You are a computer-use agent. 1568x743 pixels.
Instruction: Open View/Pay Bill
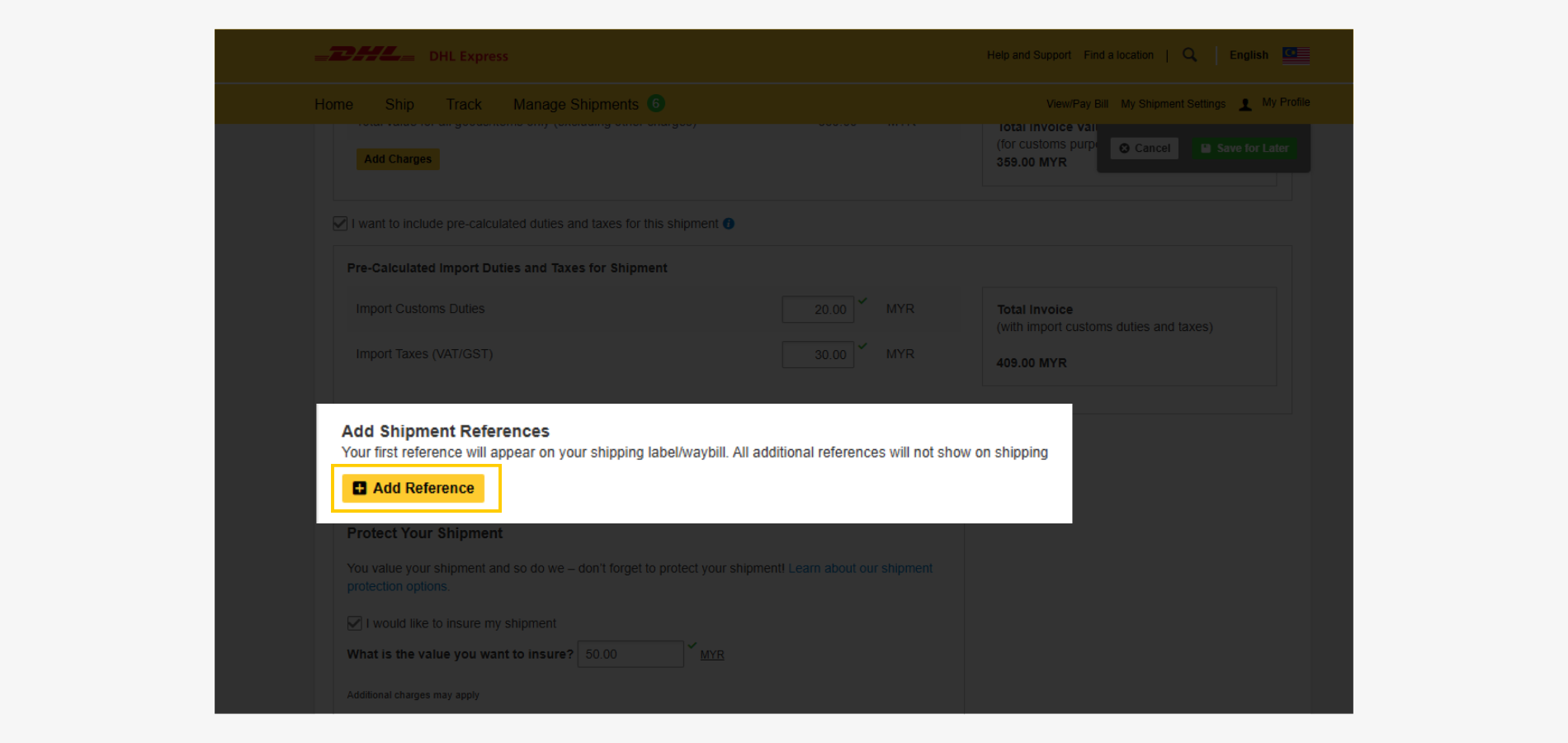(1077, 104)
